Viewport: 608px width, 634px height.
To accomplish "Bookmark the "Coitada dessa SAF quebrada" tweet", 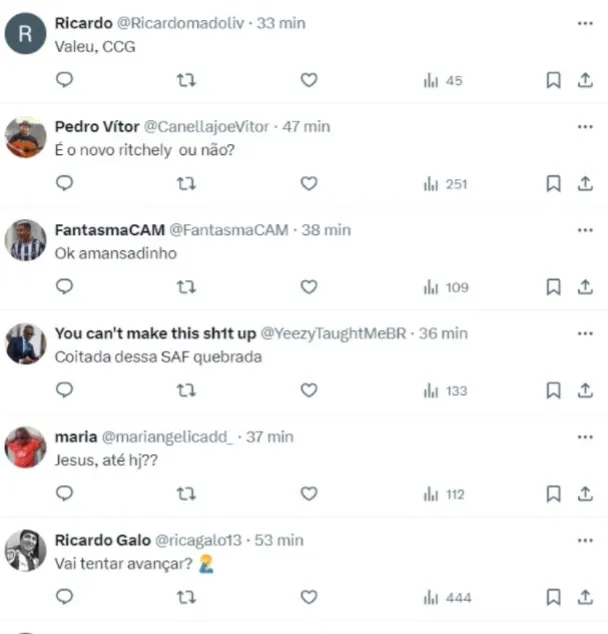I will (553, 391).
